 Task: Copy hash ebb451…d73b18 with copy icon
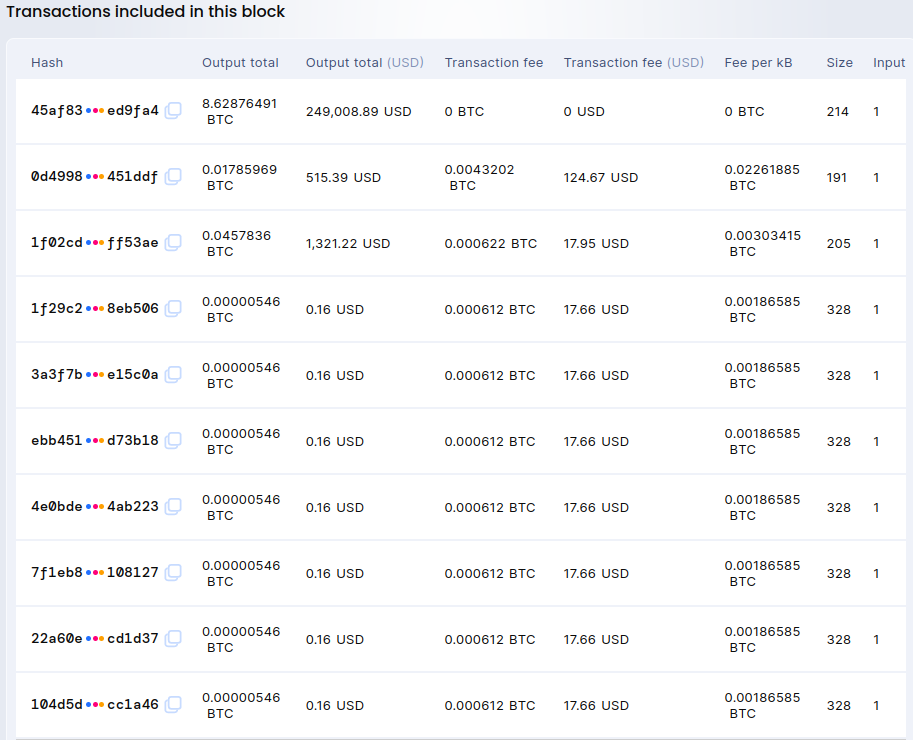pyautogui.click(x=173, y=441)
